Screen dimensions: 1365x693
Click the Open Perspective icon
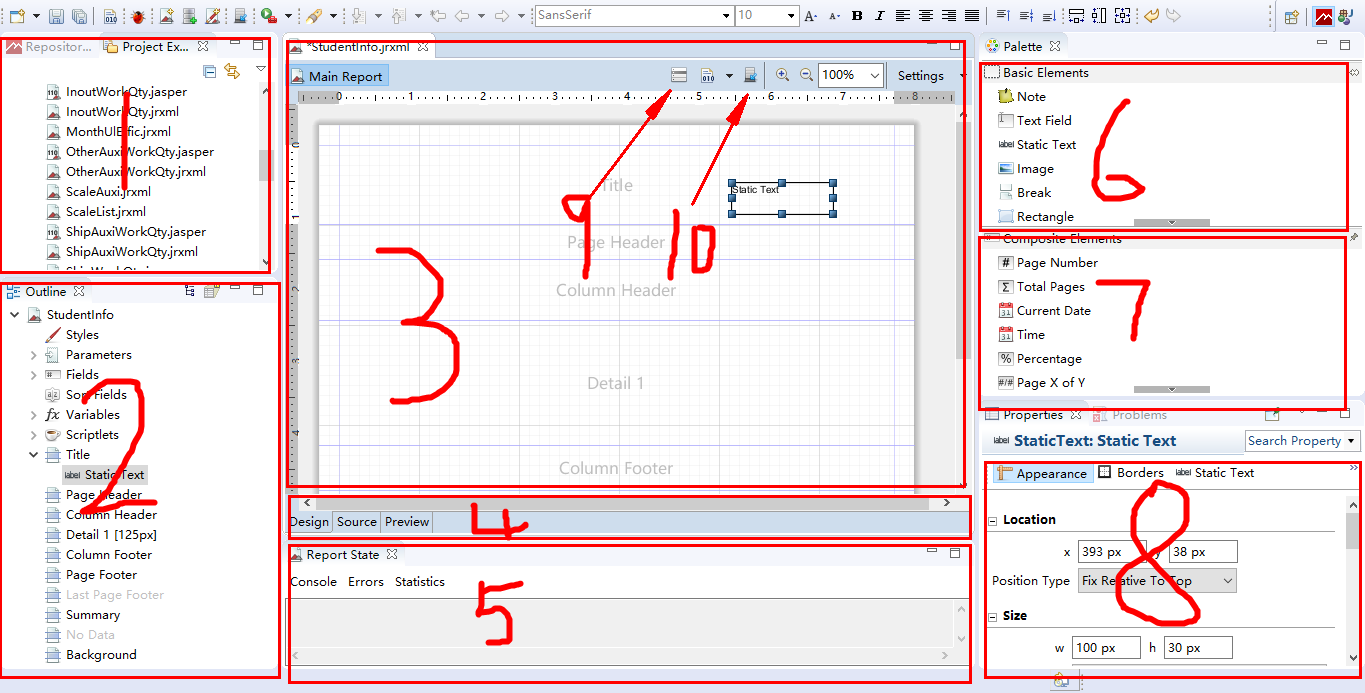(1292, 16)
